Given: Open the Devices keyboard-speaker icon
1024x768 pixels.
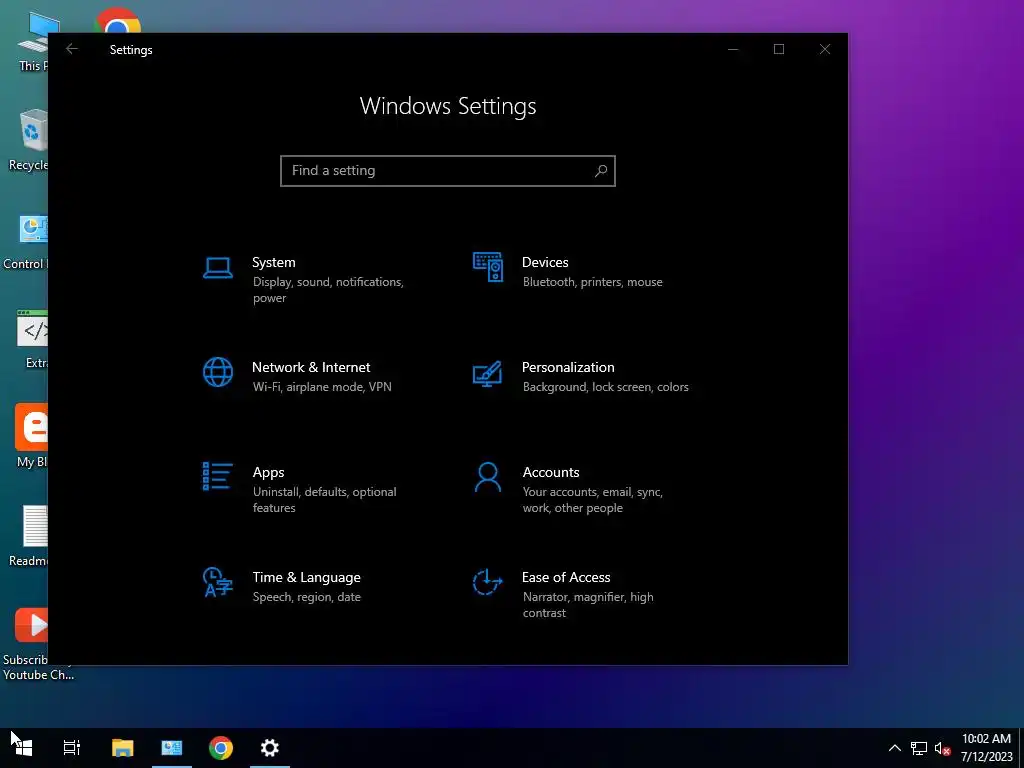Looking at the screenshot, I should (488, 267).
